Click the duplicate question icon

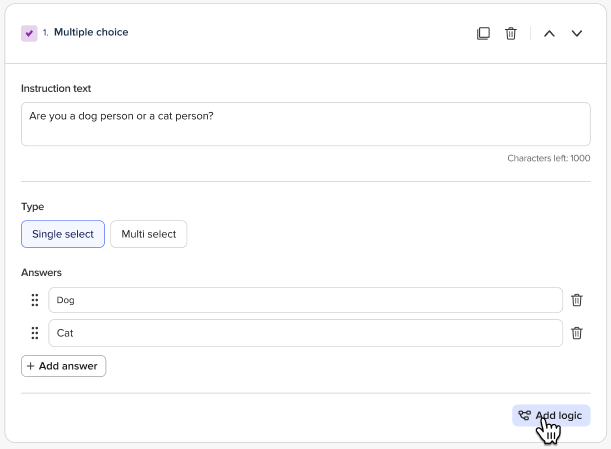483,33
